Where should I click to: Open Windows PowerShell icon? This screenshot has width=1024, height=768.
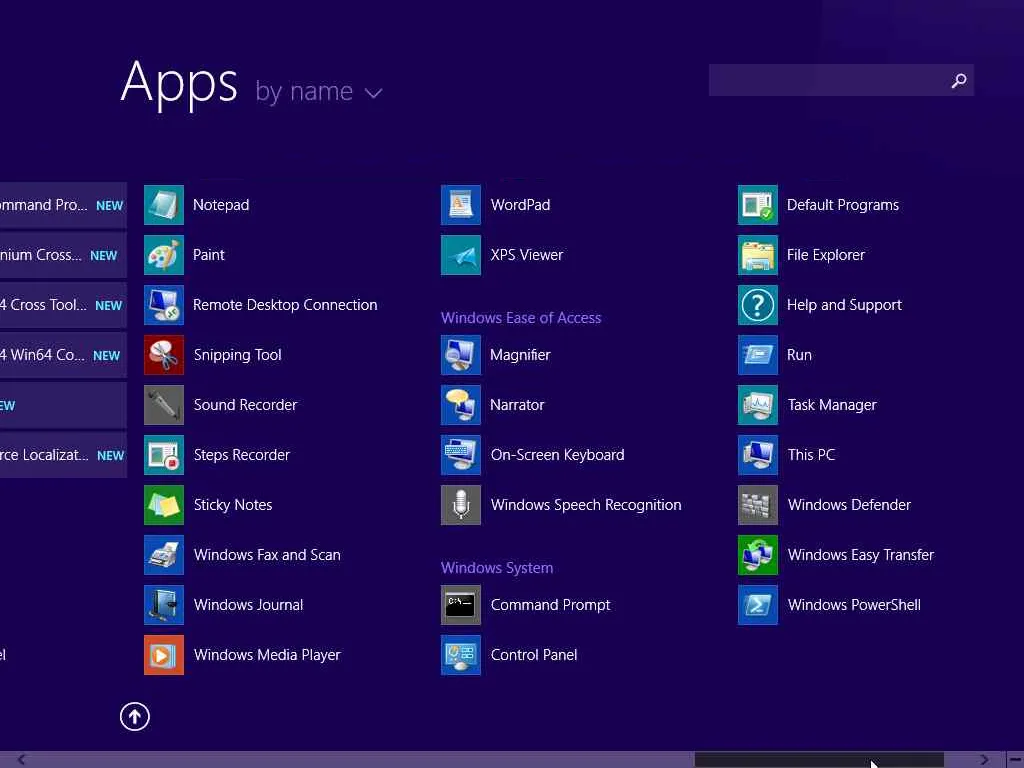(x=758, y=605)
